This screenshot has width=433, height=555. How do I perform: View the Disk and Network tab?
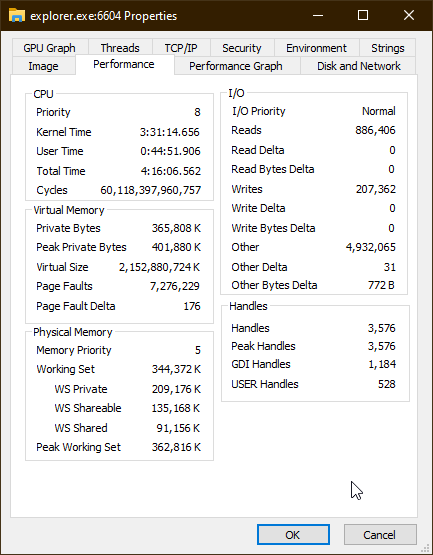(358, 66)
